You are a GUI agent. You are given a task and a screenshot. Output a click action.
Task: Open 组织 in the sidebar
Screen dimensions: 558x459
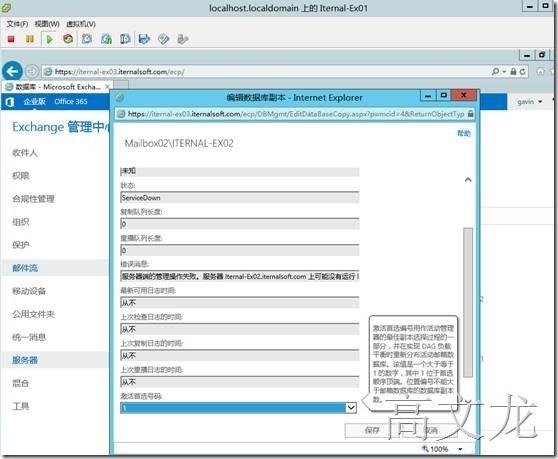point(21,222)
